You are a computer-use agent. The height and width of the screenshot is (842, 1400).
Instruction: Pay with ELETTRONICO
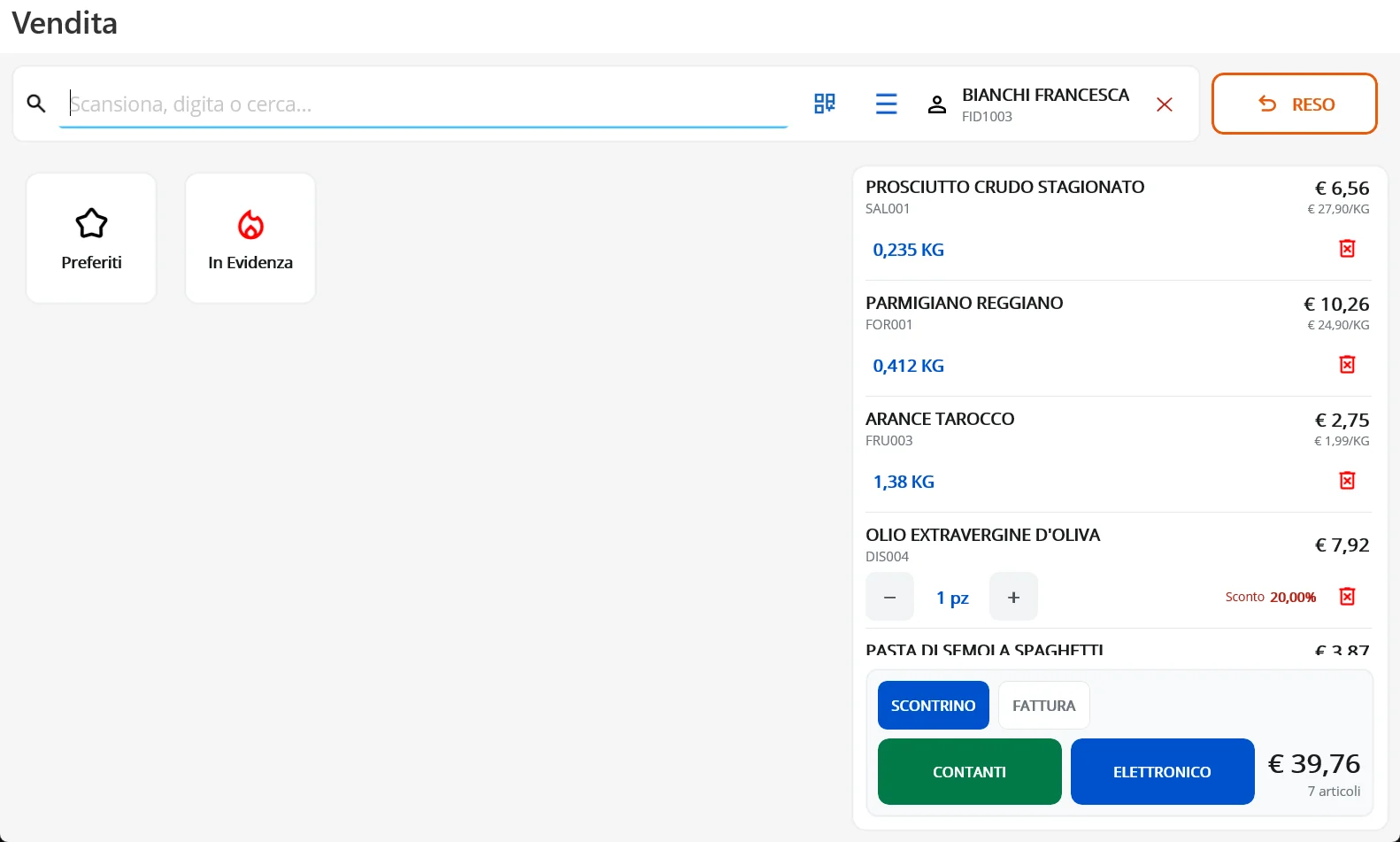click(1163, 772)
